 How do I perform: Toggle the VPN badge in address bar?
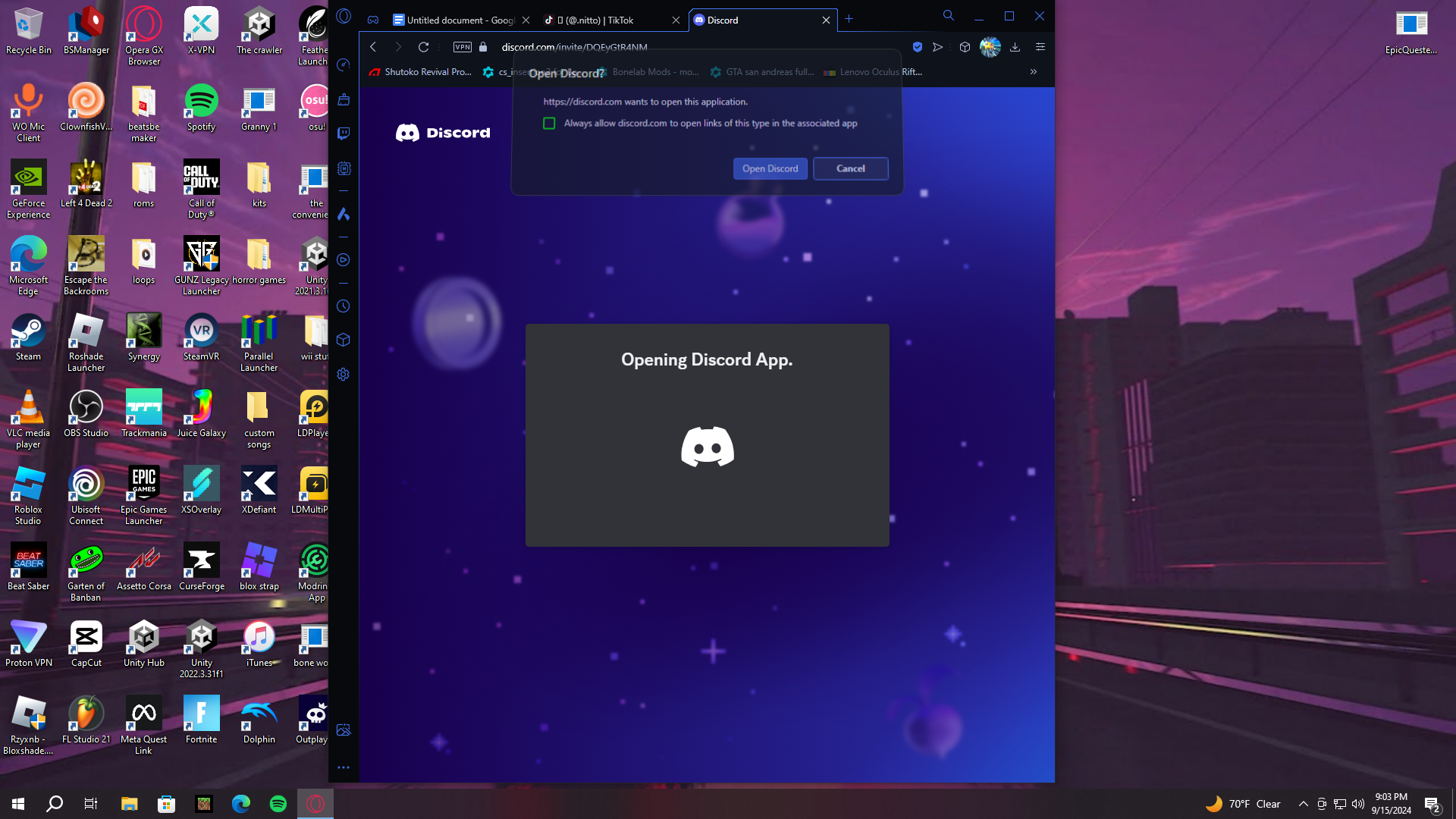[x=462, y=47]
